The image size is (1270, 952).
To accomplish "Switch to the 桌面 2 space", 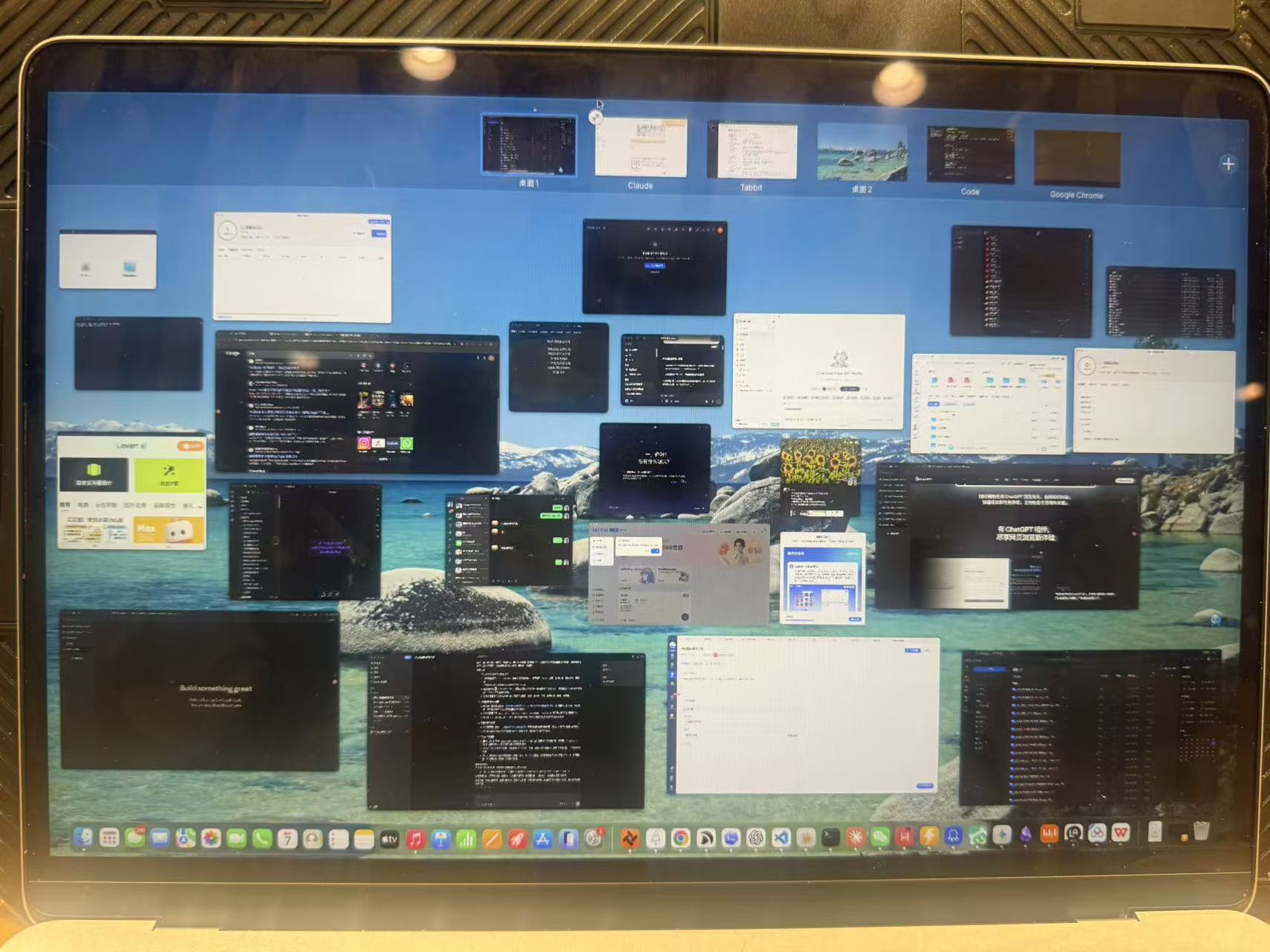I will pos(862,152).
